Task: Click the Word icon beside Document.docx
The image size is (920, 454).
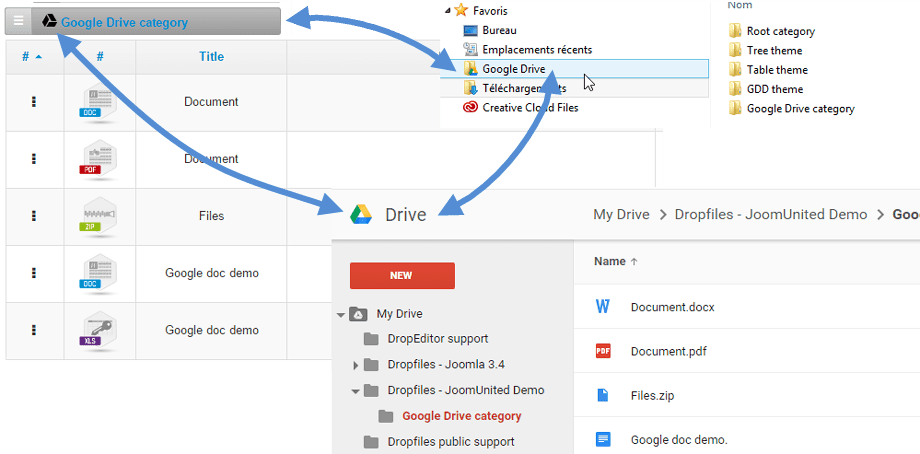Action: coord(603,307)
